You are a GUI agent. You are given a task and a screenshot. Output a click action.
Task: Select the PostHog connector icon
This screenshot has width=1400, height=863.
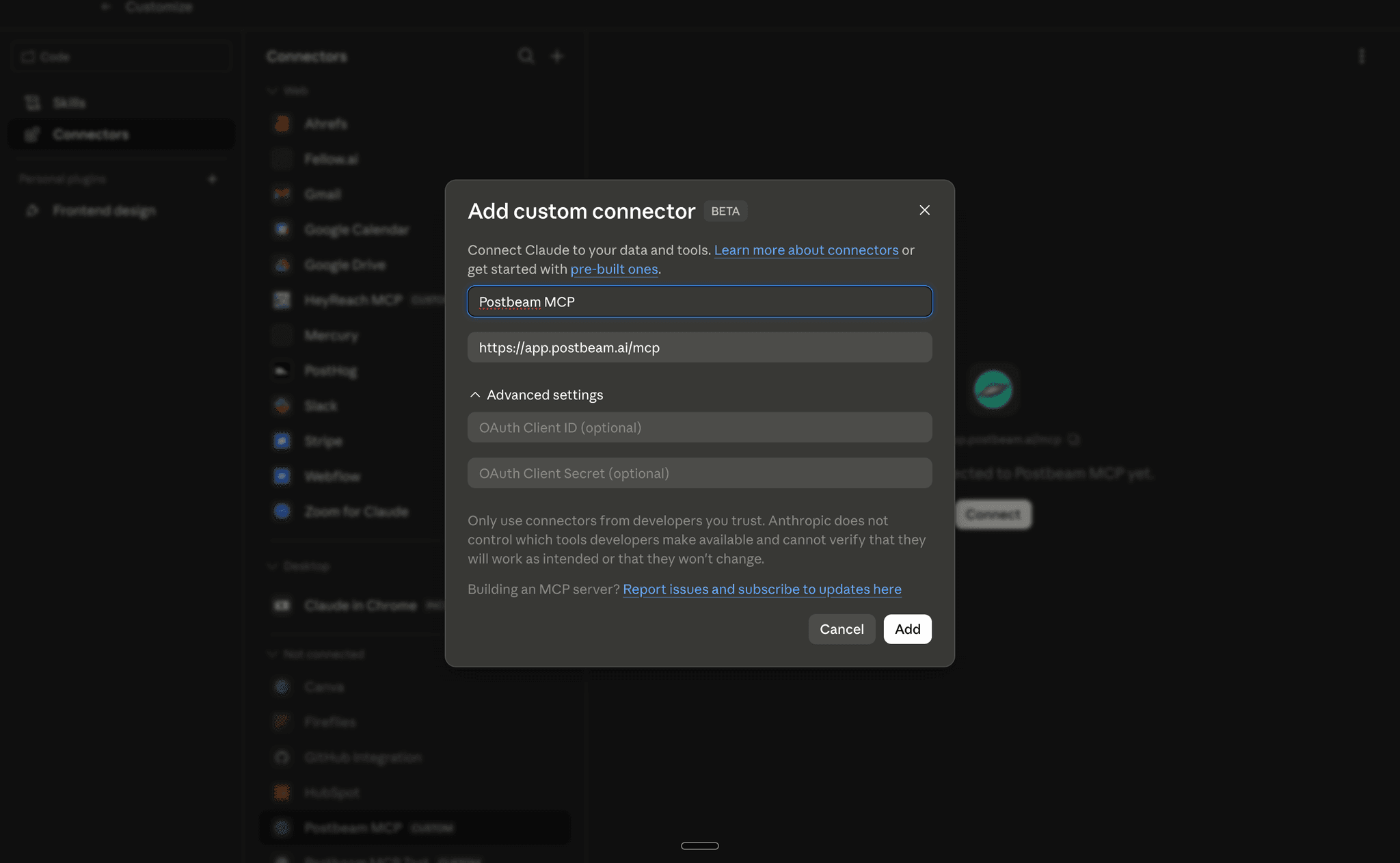282,371
